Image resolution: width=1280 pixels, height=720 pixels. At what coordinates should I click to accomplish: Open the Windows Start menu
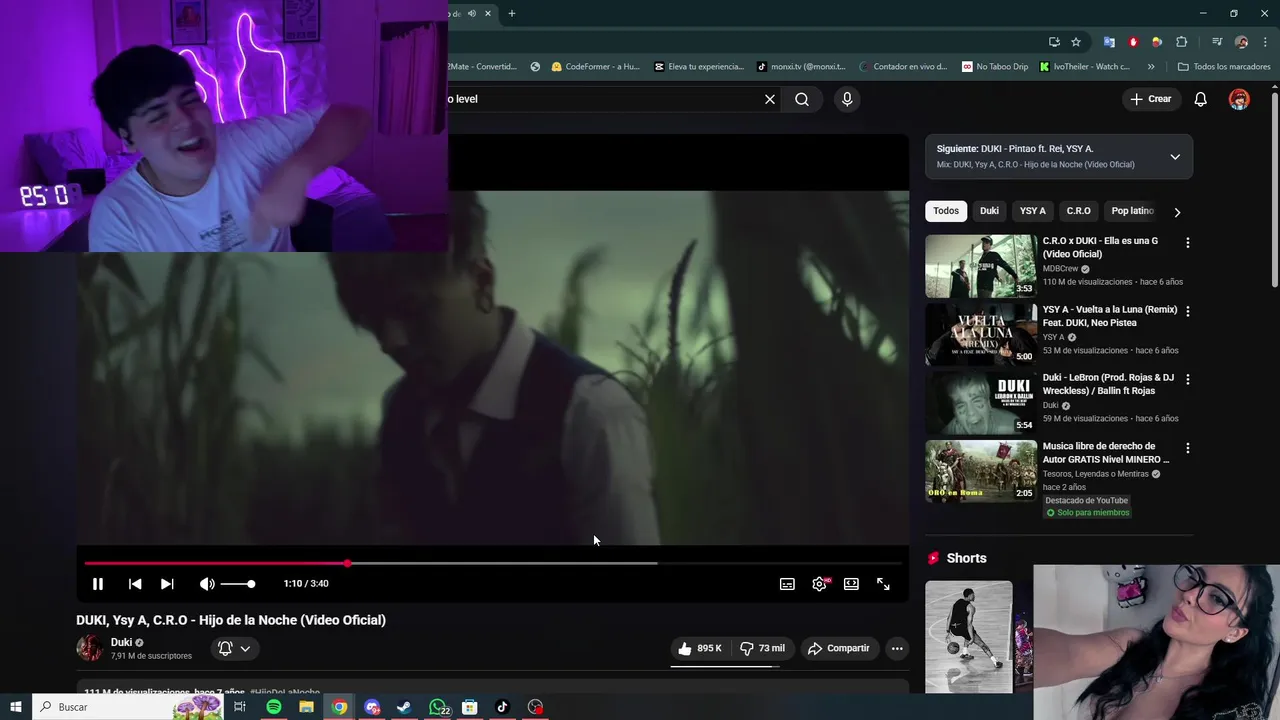click(x=15, y=707)
